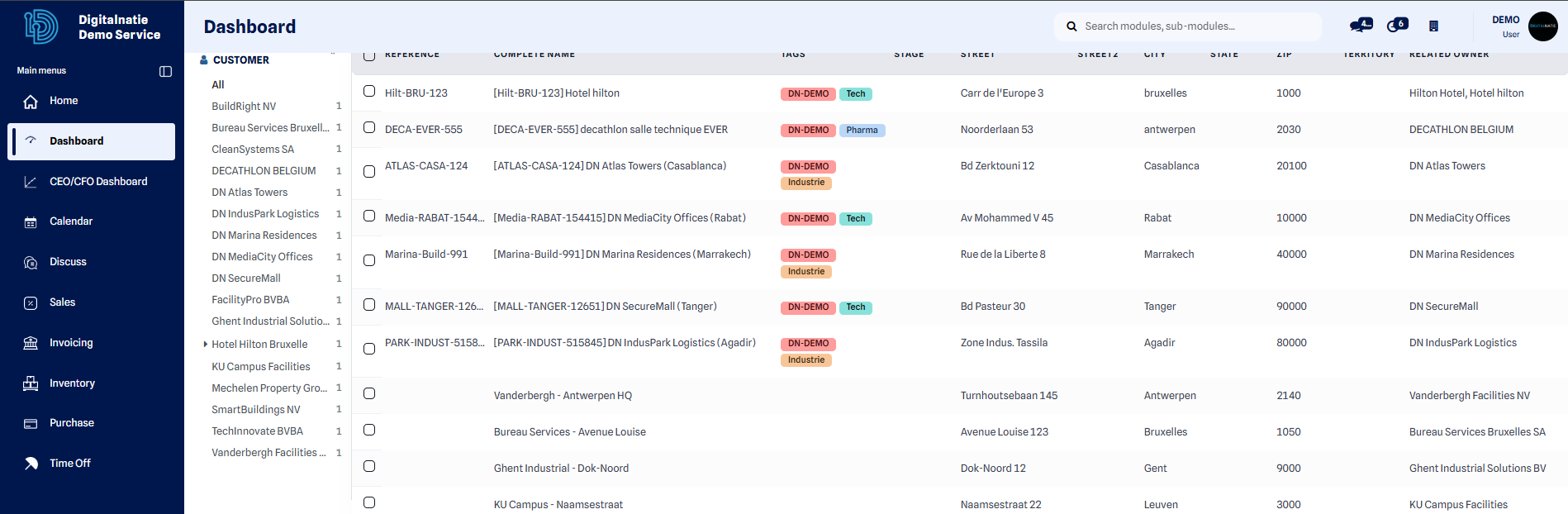Click the Pharma tag on decathlon row

click(x=862, y=130)
